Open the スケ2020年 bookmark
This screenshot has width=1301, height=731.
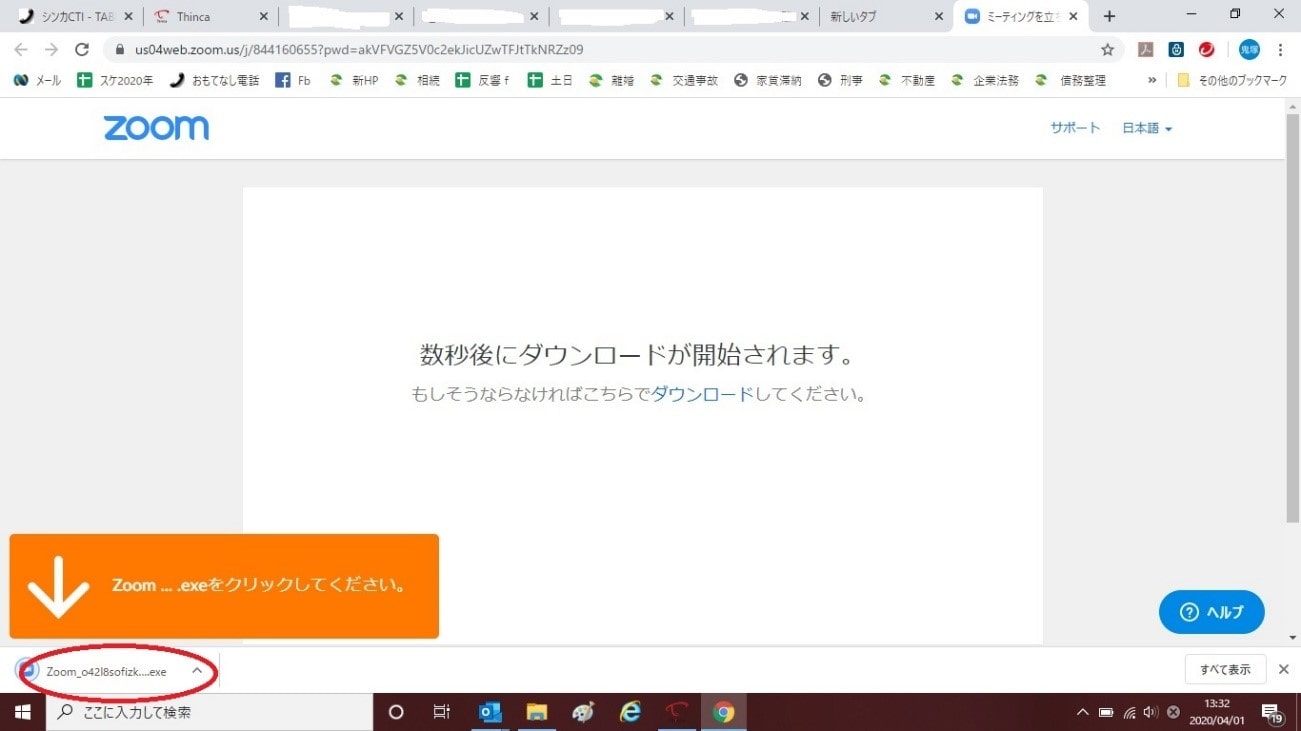pyautogui.click(x=115, y=81)
